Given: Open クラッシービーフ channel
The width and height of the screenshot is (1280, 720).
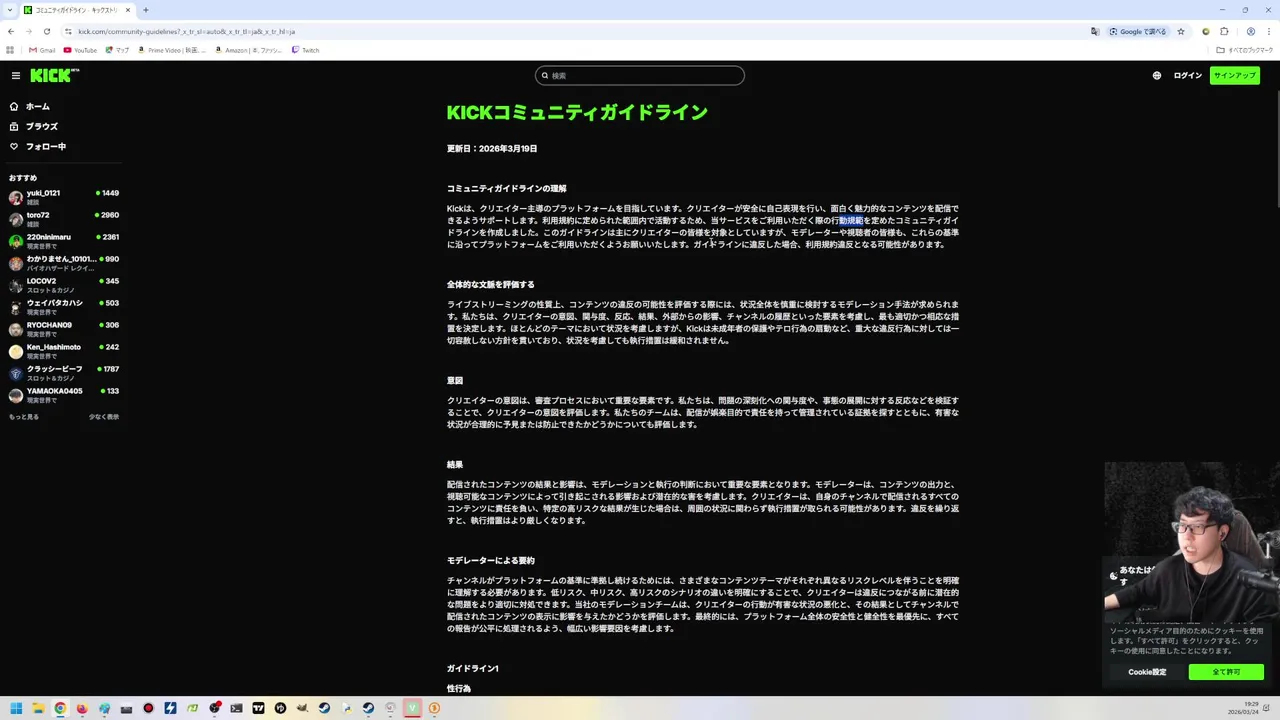Looking at the screenshot, I should pyautogui.click(x=63, y=373).
